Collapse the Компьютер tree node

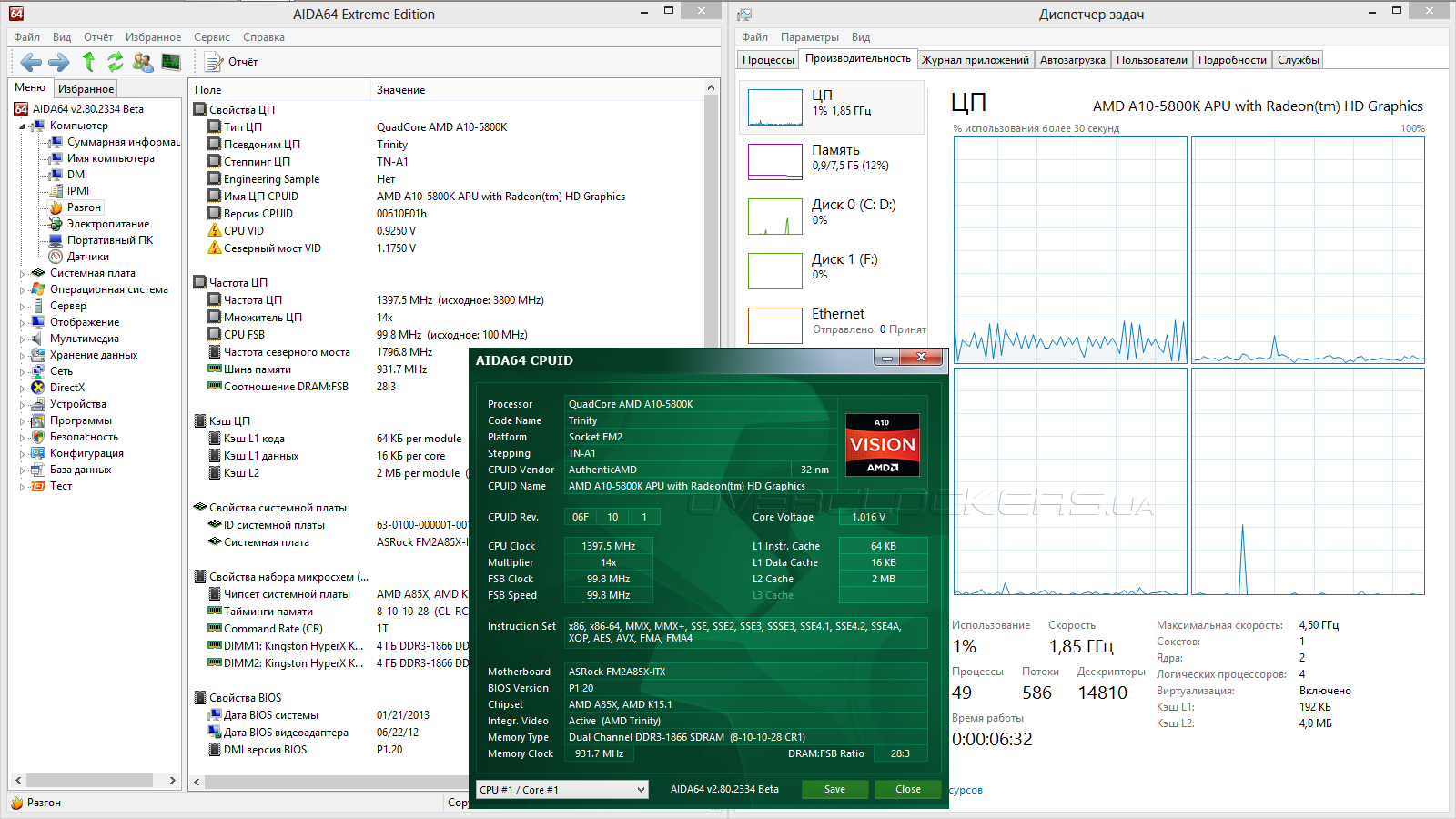pos(22,126)
